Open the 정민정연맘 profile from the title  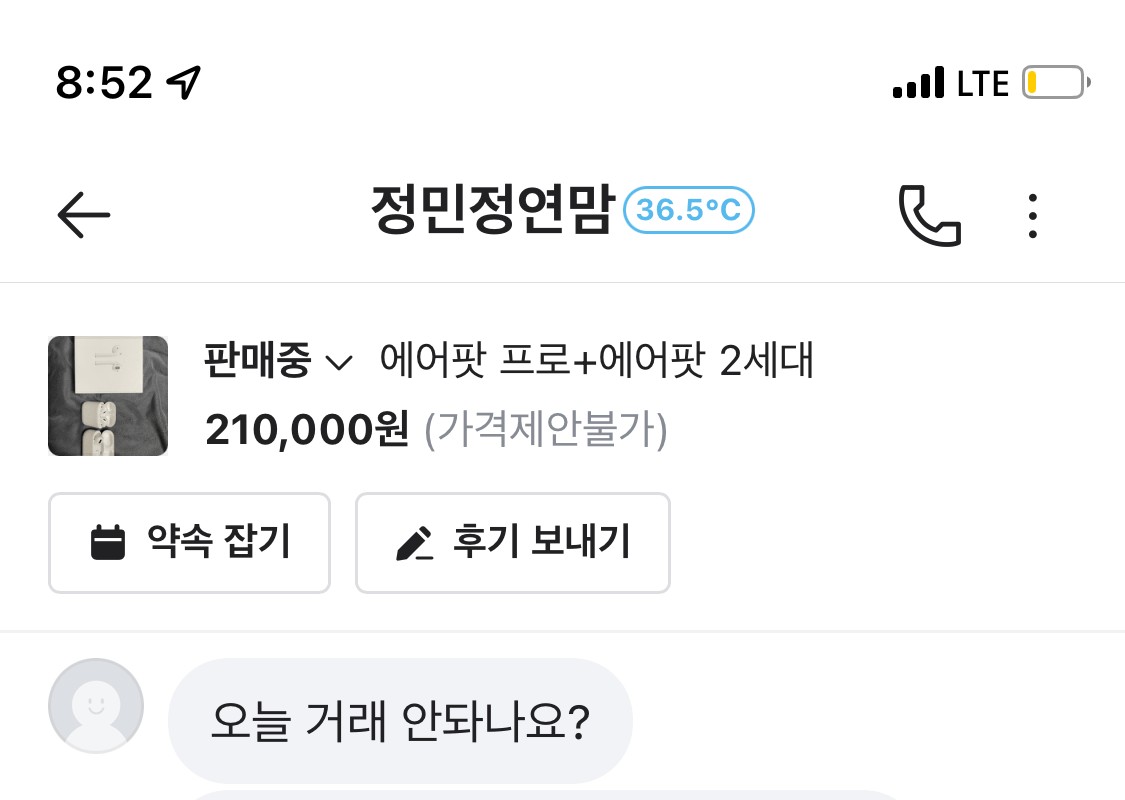(490, 211)
